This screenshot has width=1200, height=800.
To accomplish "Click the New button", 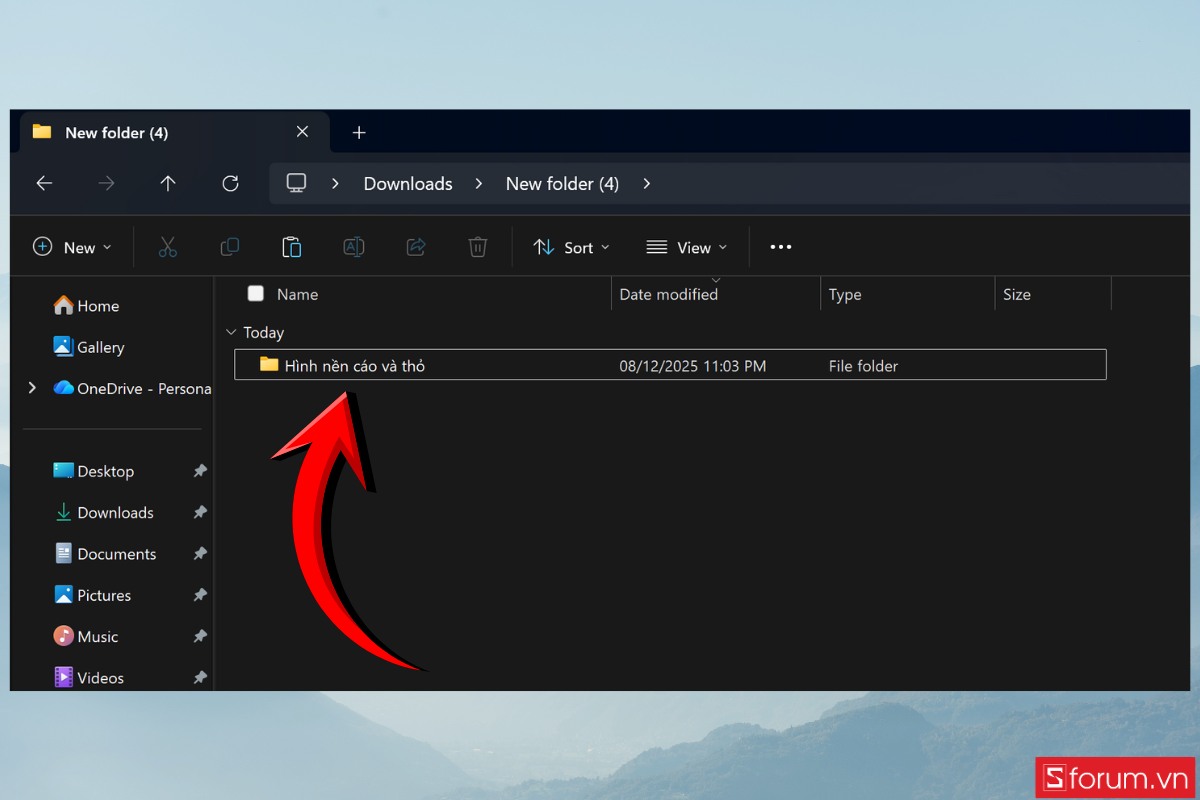I will [x=72, y=247].
